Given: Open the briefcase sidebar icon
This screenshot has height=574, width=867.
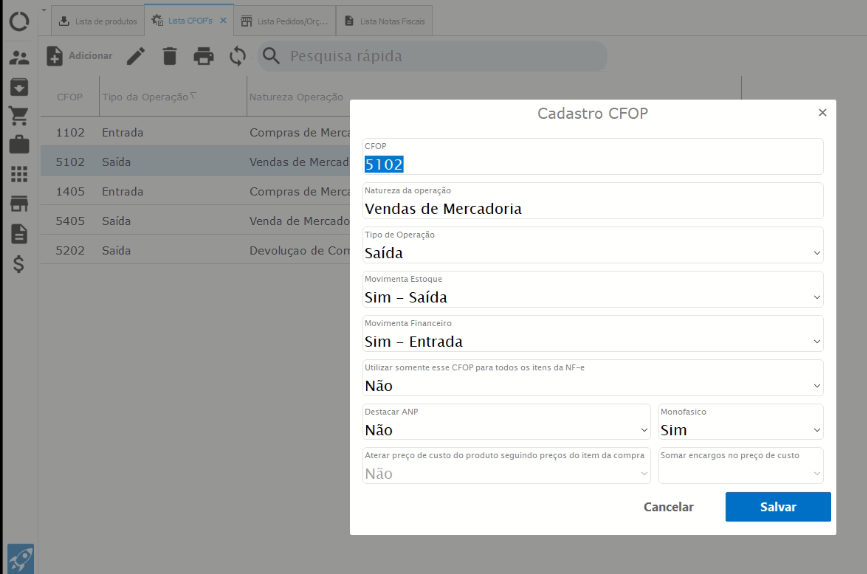Looking at the screenshot, I should 19,145.
